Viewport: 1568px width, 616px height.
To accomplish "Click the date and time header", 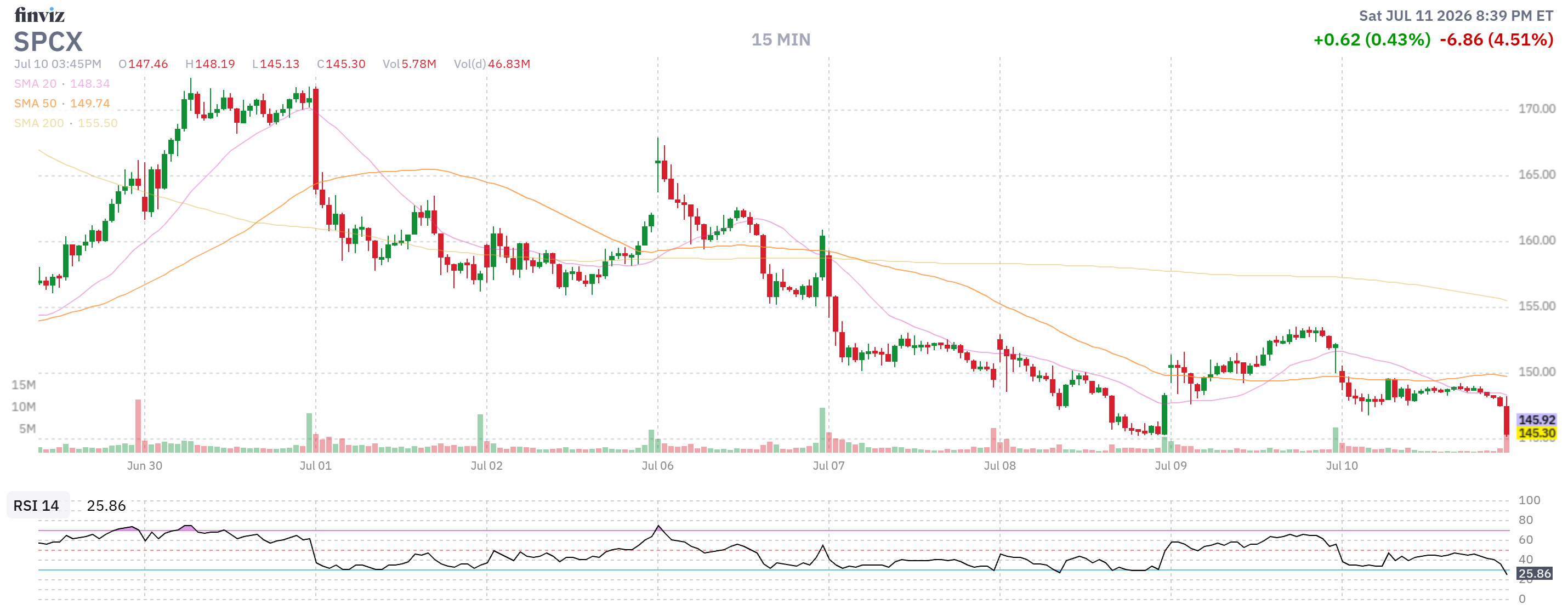I will [x=1456, y=16].
